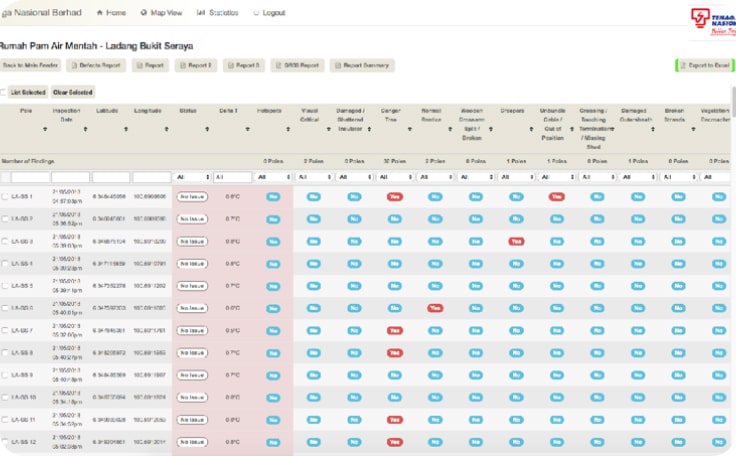Tick the List Selected checkbox

4,92
